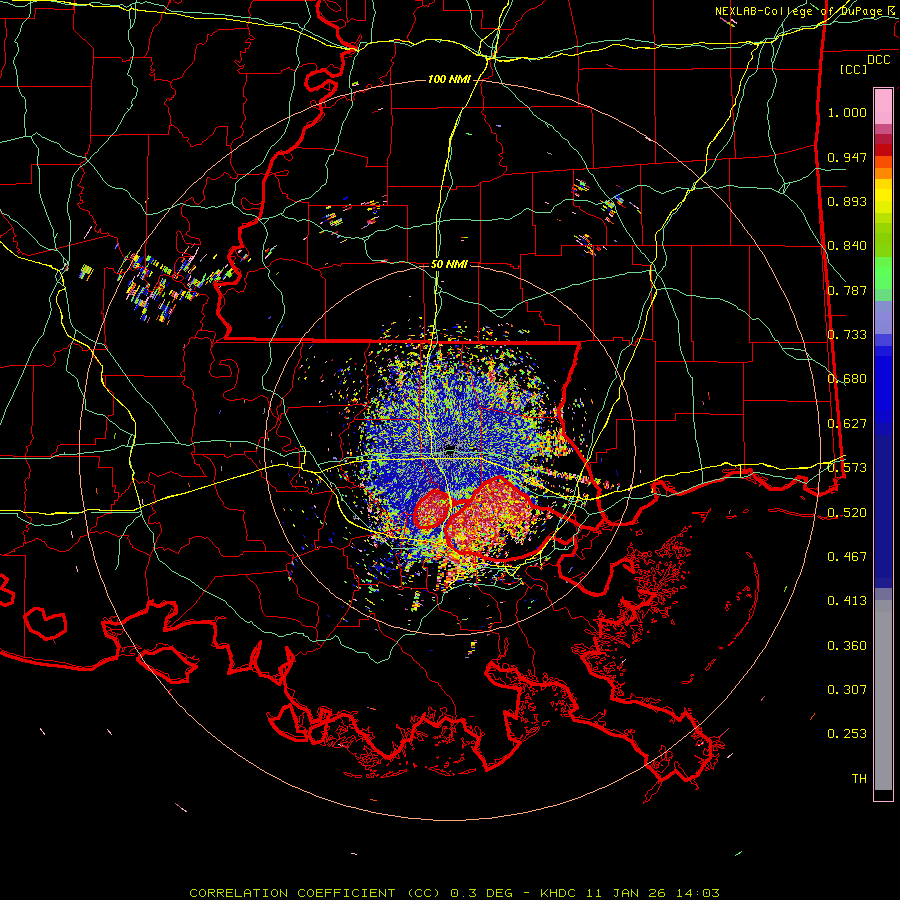Click the 100 NMI range ring label
The width and height of the screenshot is (900, 900).
448,79
